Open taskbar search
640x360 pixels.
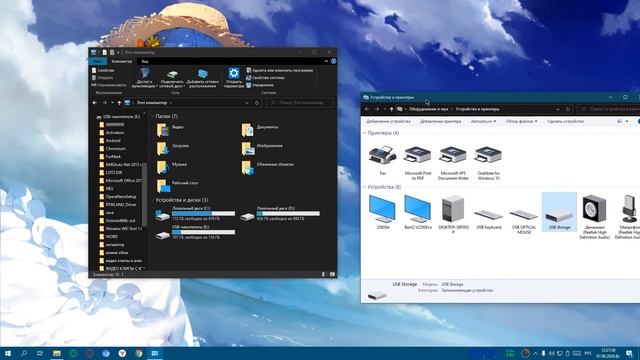[x=24, y=353]
